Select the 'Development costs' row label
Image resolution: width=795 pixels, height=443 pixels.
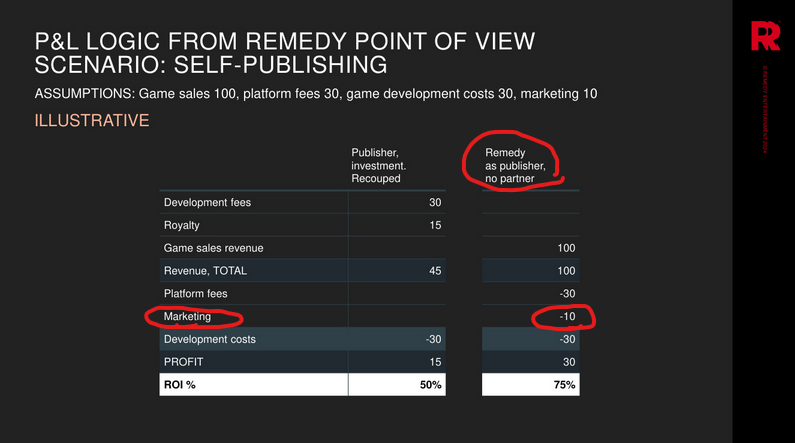209,339
